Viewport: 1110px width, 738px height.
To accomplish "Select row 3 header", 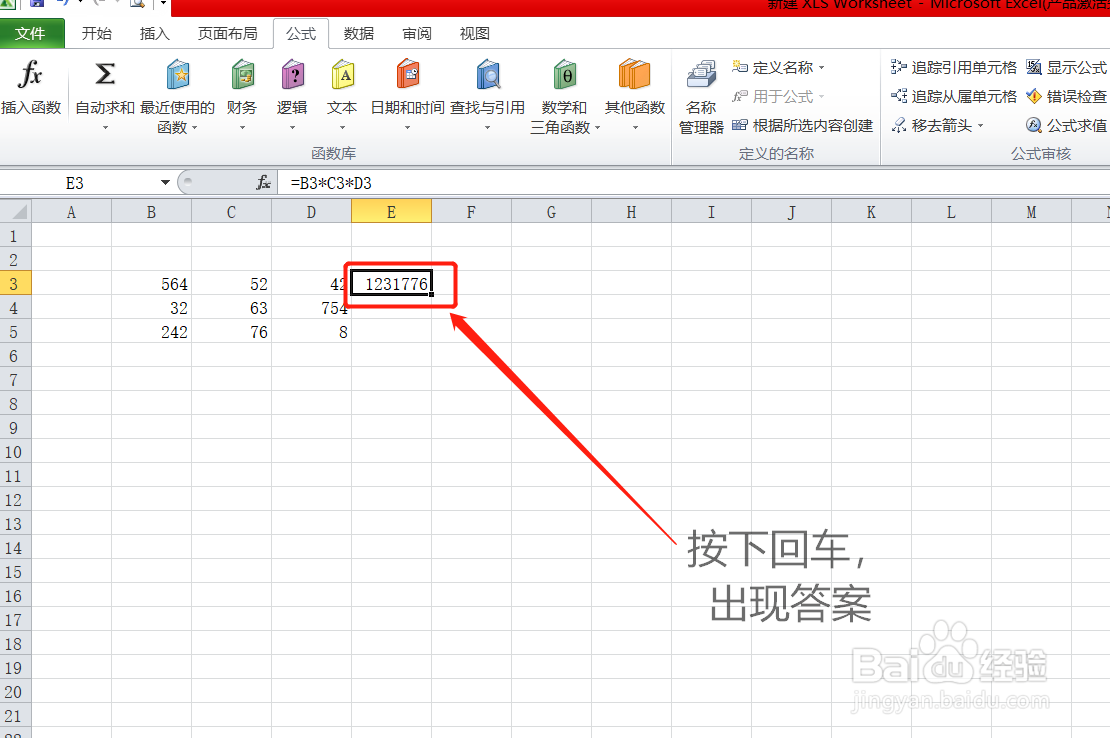I will 16,284.
